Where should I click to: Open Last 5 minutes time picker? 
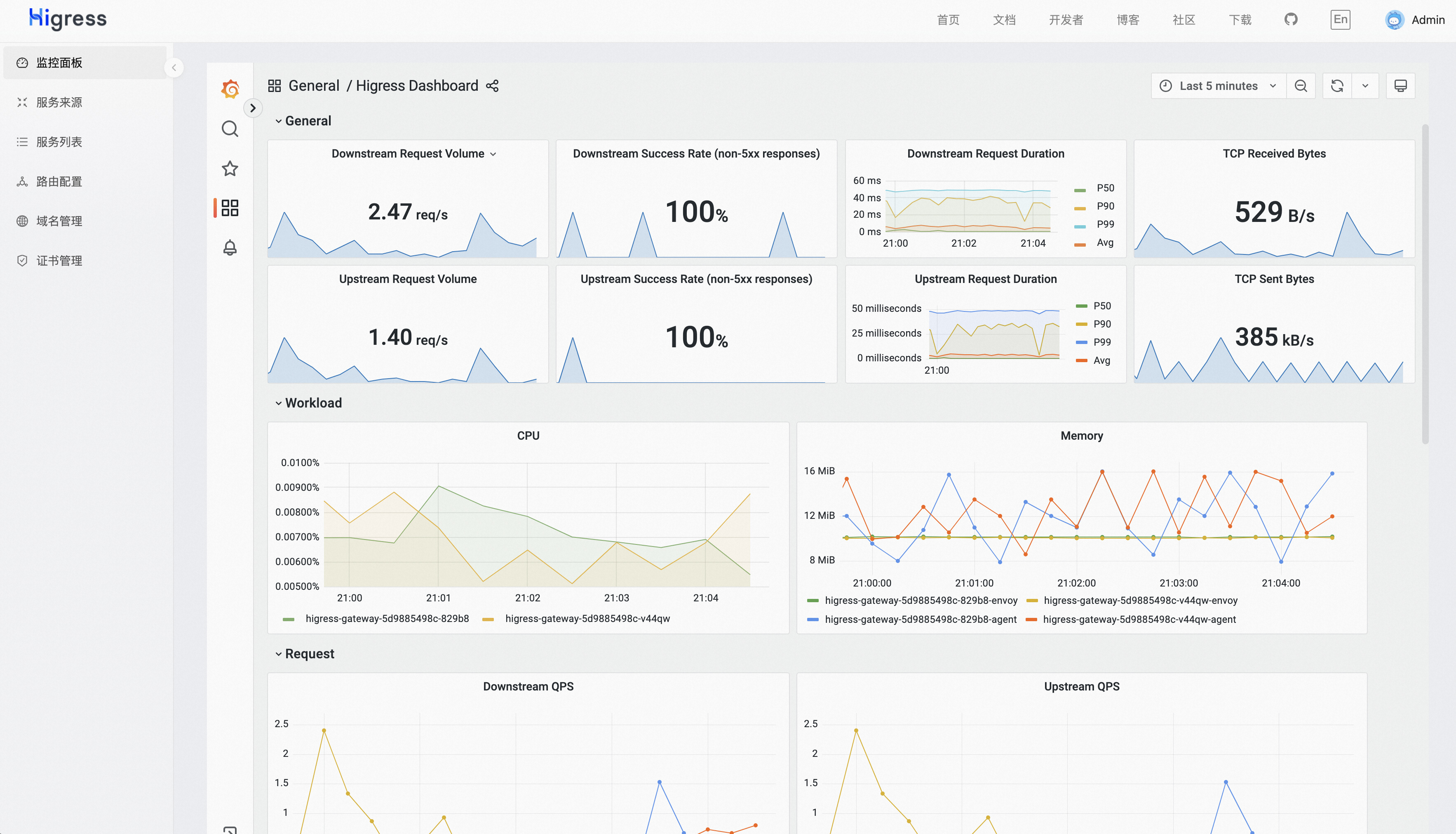point(1218,86)
